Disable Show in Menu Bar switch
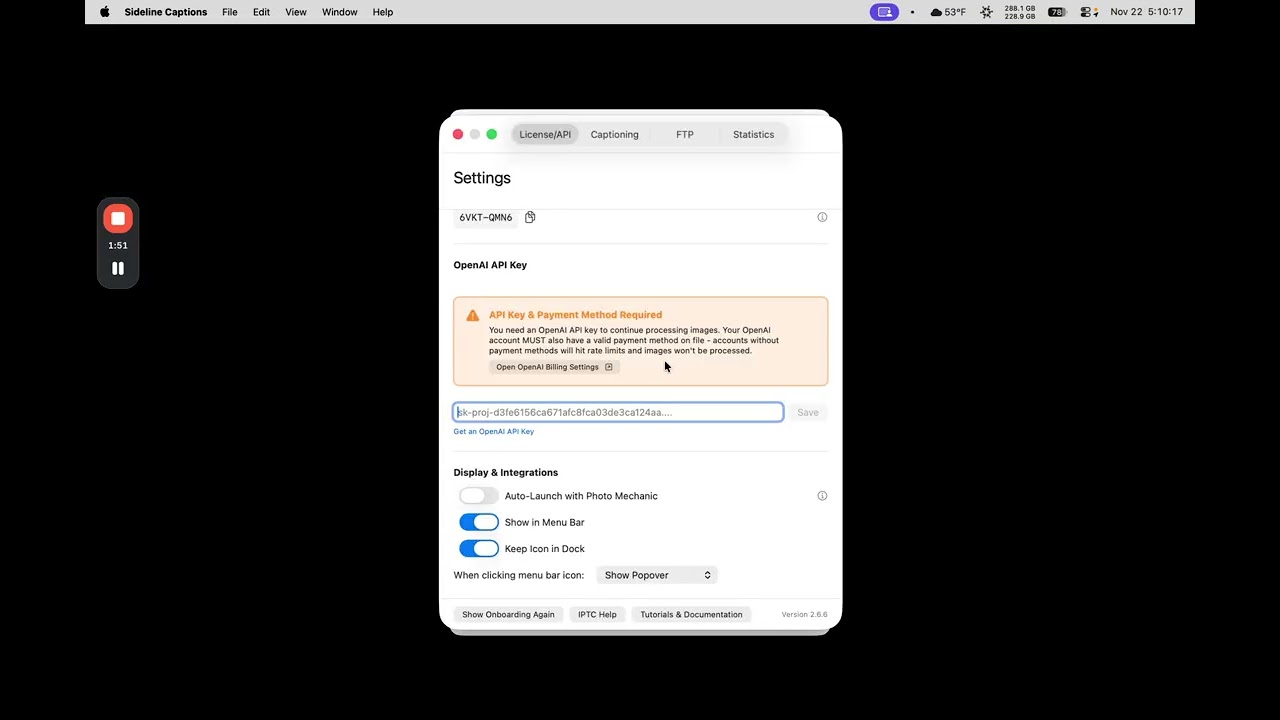The width and height of the screenshot is (1280, 720). tap(479, 522)
